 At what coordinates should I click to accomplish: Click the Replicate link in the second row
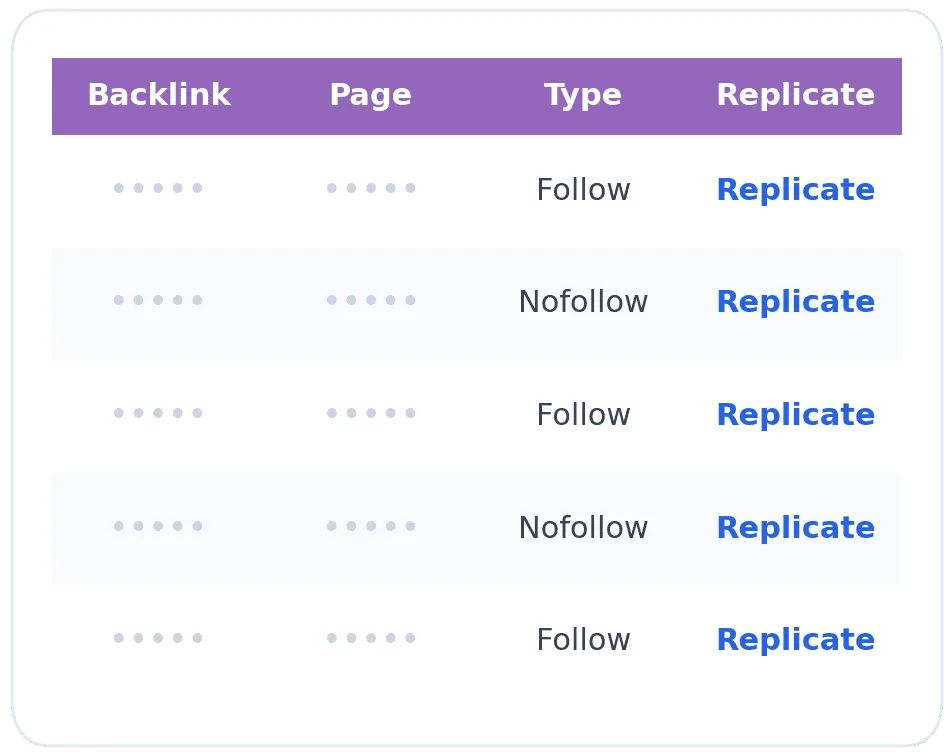tap(795, 302)
